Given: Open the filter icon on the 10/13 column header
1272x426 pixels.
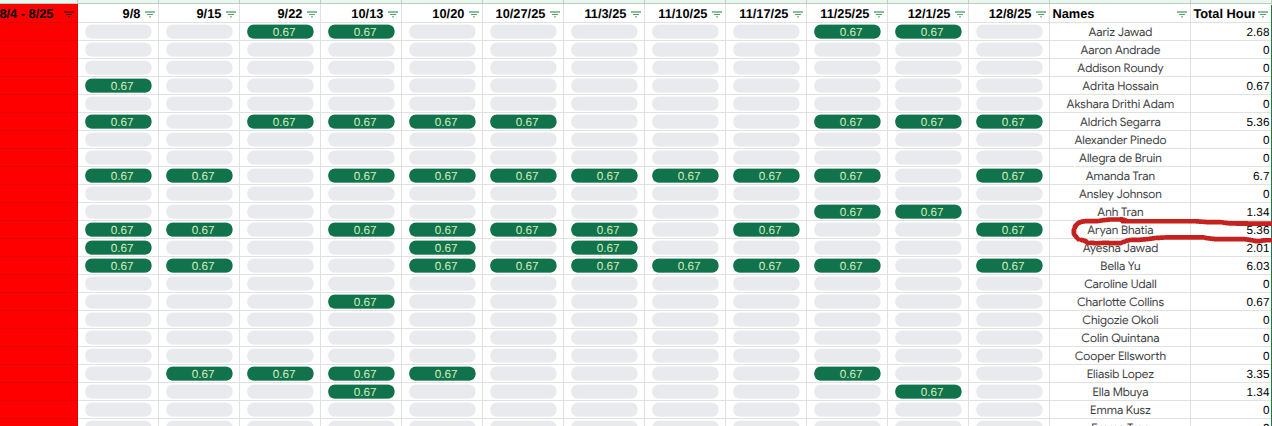Looking at the screenshot, I should click(x=393, y=14).
